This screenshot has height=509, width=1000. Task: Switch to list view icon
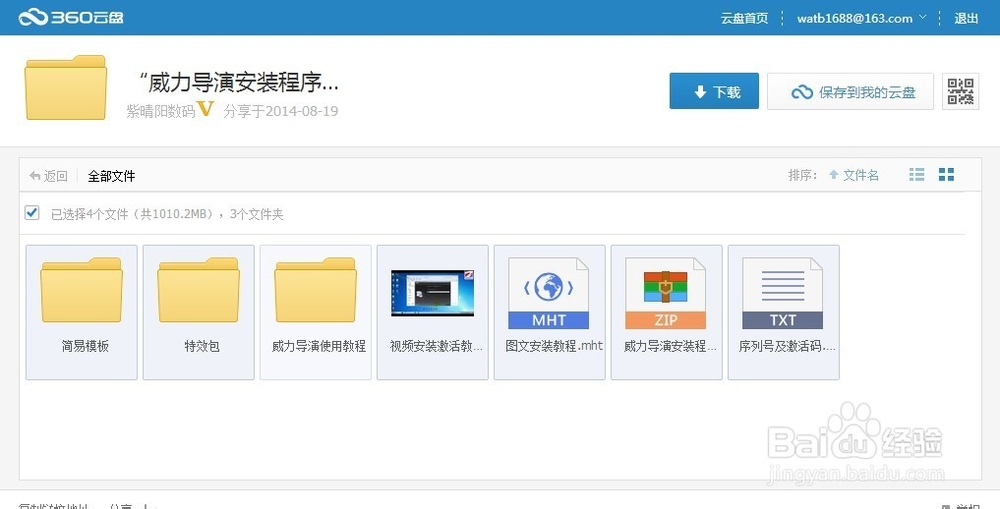coord(916,175)
